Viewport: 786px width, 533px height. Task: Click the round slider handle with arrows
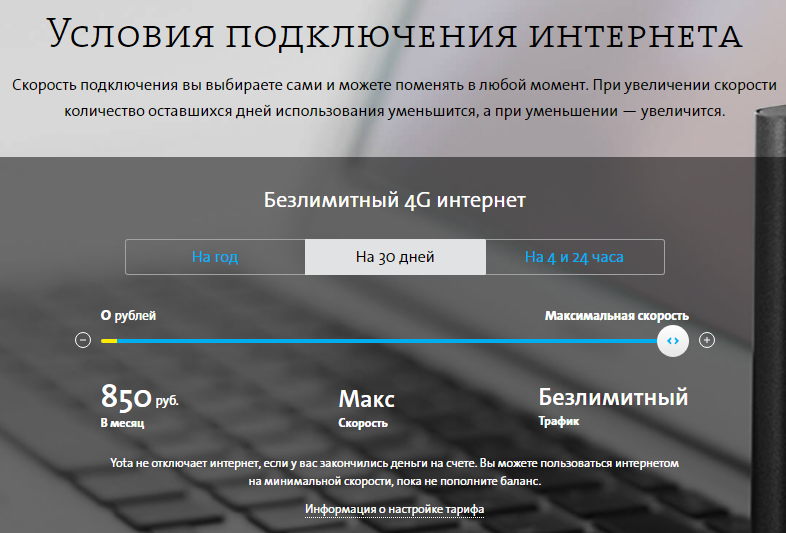pos(673,340)
